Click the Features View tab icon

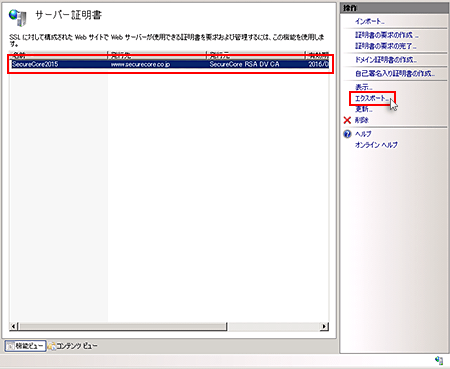tap(10, 346)
